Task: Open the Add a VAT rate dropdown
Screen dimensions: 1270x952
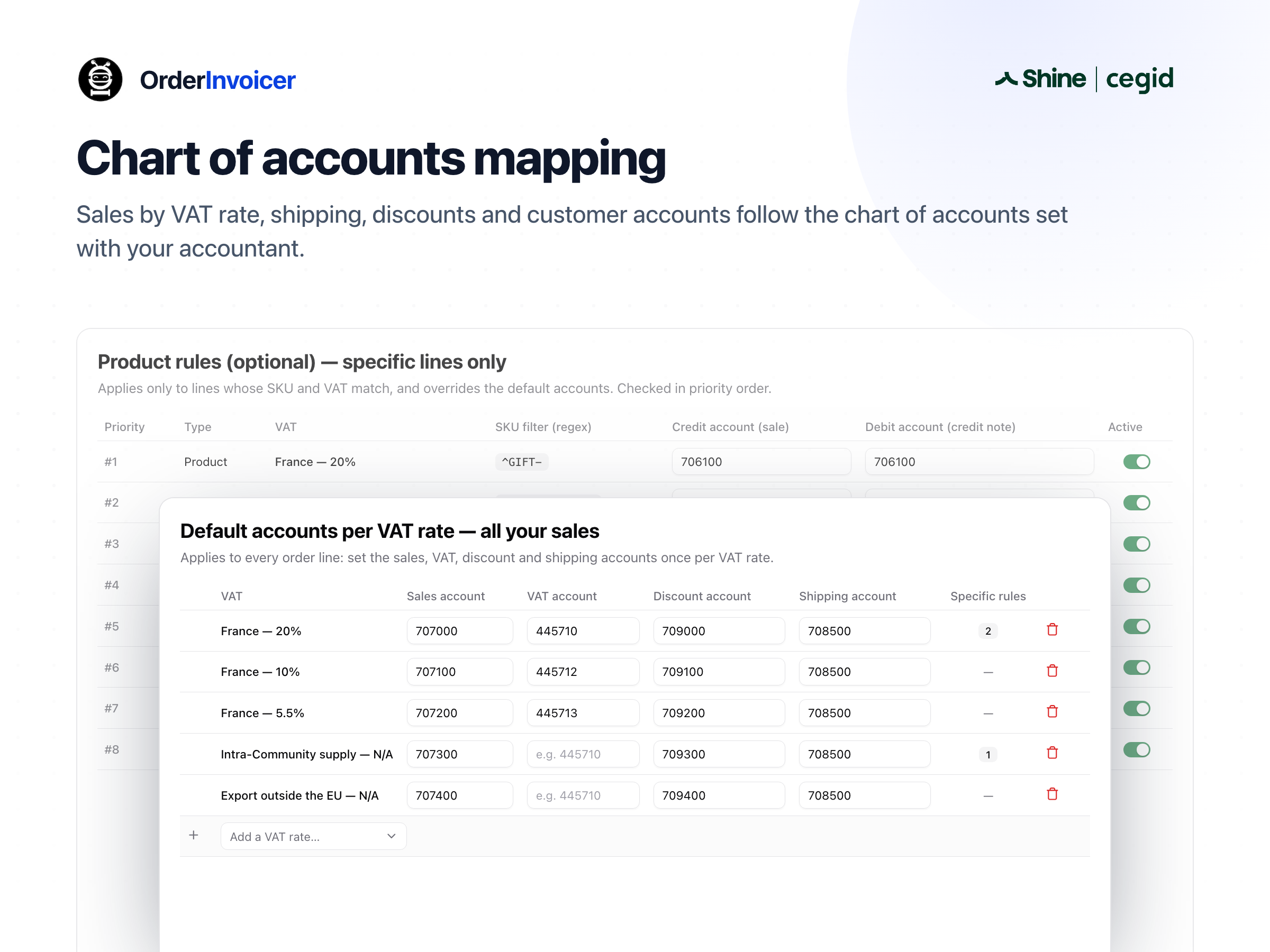Action: pyautogui.click(x=313, y=837)
